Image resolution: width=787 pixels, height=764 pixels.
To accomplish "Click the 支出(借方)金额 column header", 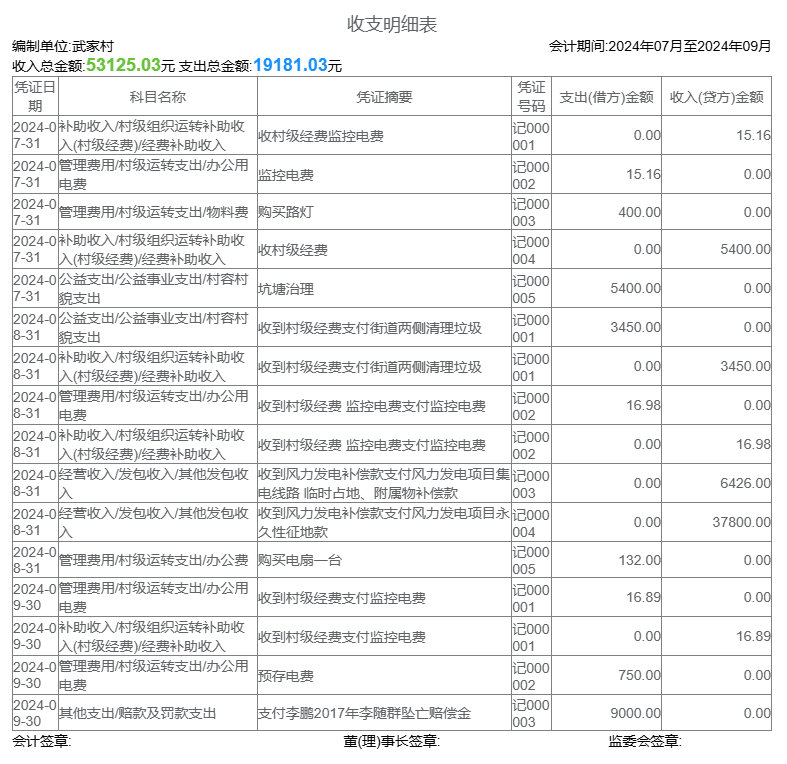I will click(606, 97).
